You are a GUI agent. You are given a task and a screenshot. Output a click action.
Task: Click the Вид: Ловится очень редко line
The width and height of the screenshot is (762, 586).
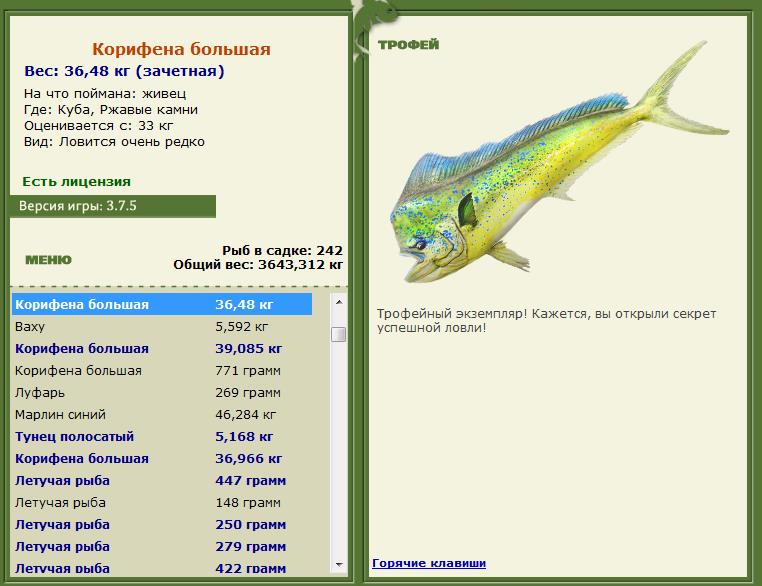pyautogui.click(x=114, y=141)
